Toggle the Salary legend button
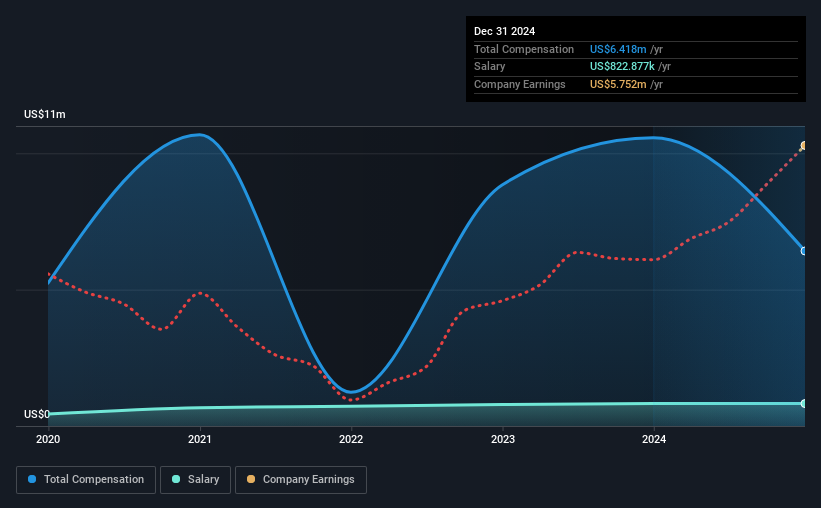The image size is (821, 508). click(195, 480)
